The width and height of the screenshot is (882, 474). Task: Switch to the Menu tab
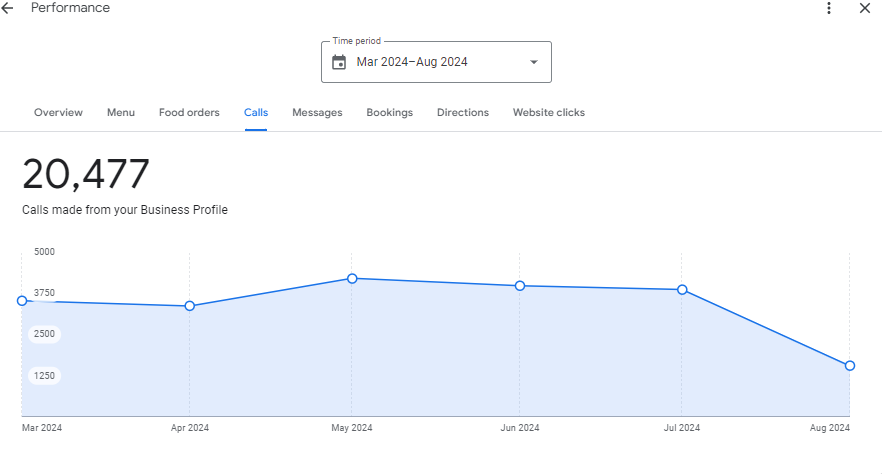pos(121,113)
